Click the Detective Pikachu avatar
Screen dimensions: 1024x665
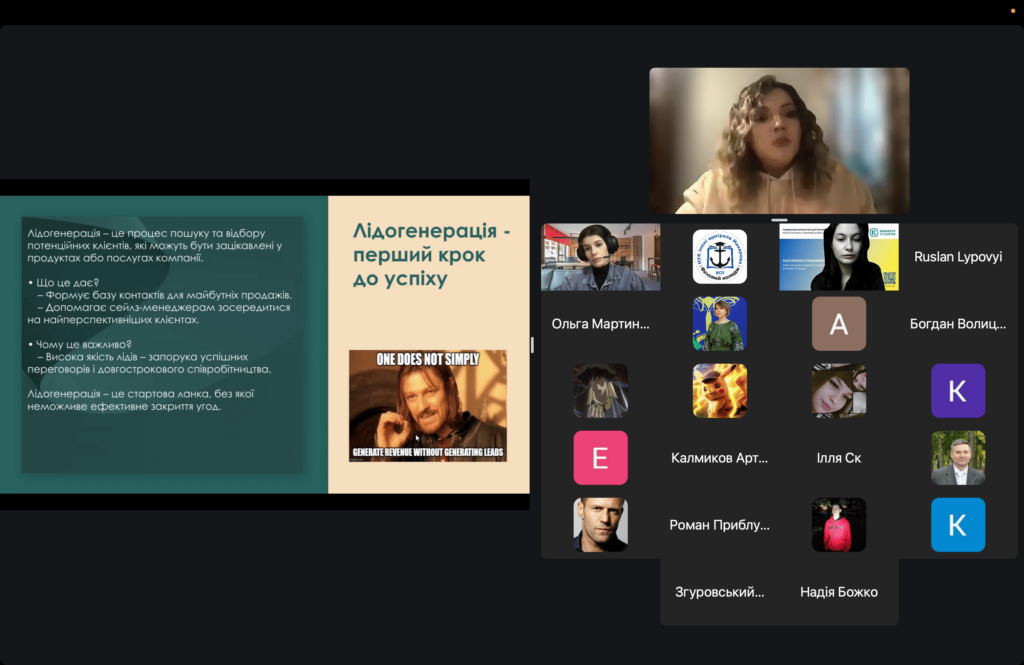pyautogui.click(x=720, y=391)
